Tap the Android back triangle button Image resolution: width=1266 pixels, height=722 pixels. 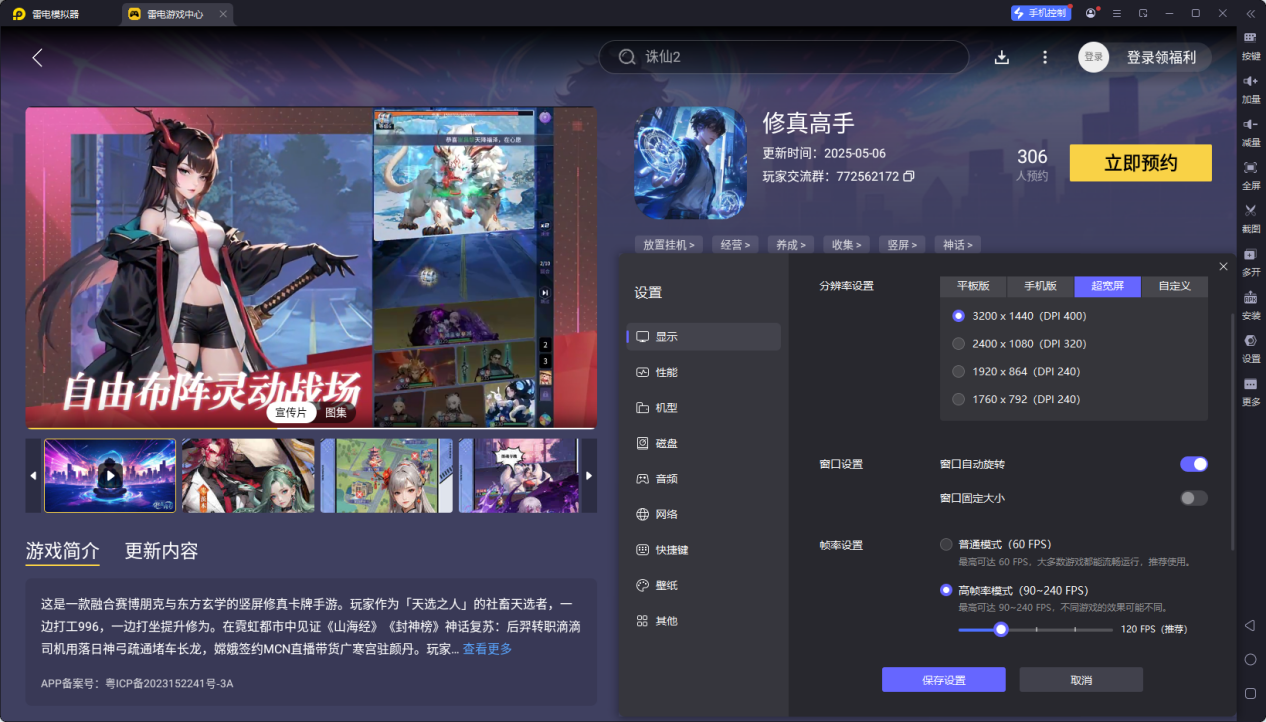[x=1250, y=625]
